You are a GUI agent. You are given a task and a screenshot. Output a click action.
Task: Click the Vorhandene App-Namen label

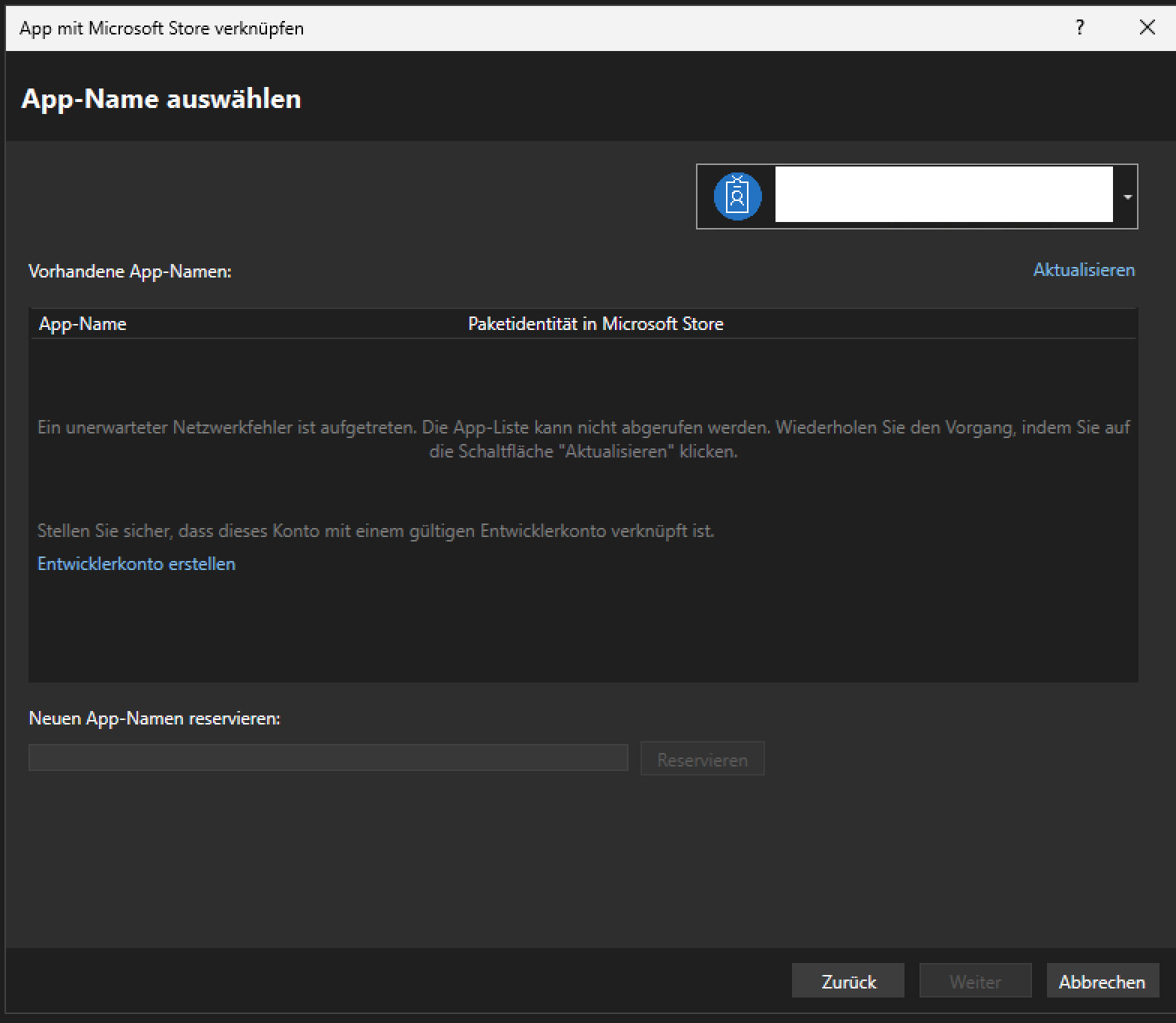(x=130, y=271)
